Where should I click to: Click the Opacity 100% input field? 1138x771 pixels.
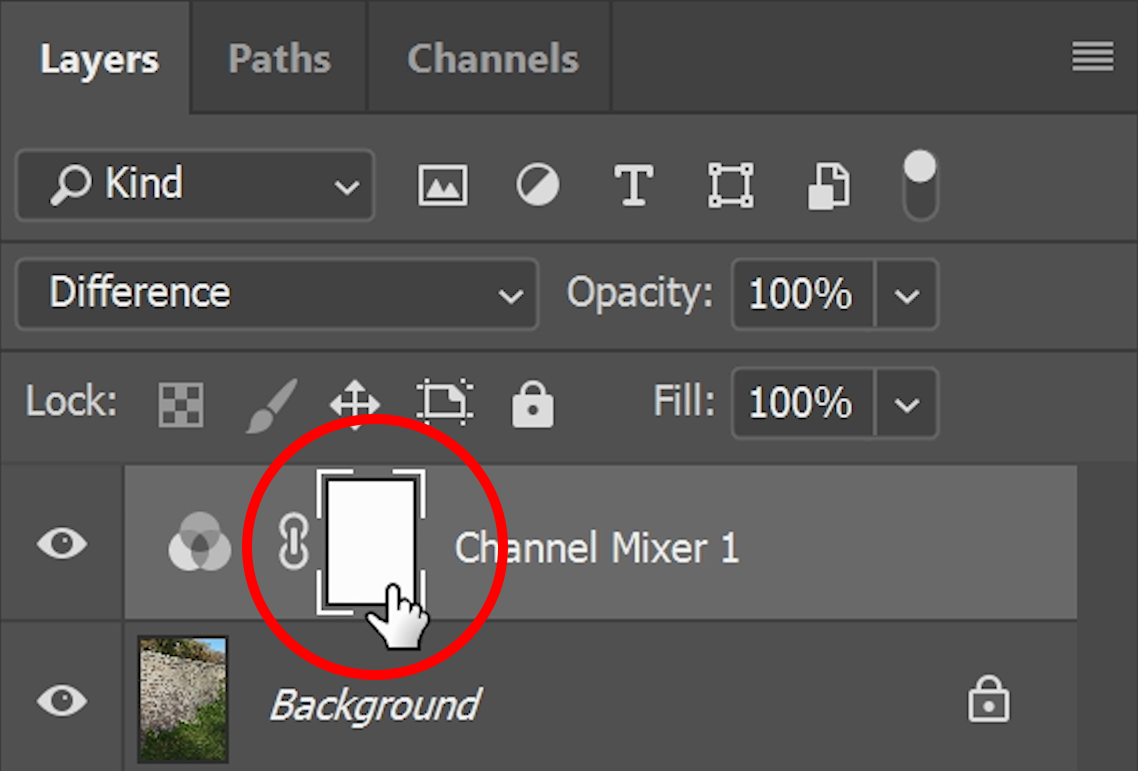[802, 294]
